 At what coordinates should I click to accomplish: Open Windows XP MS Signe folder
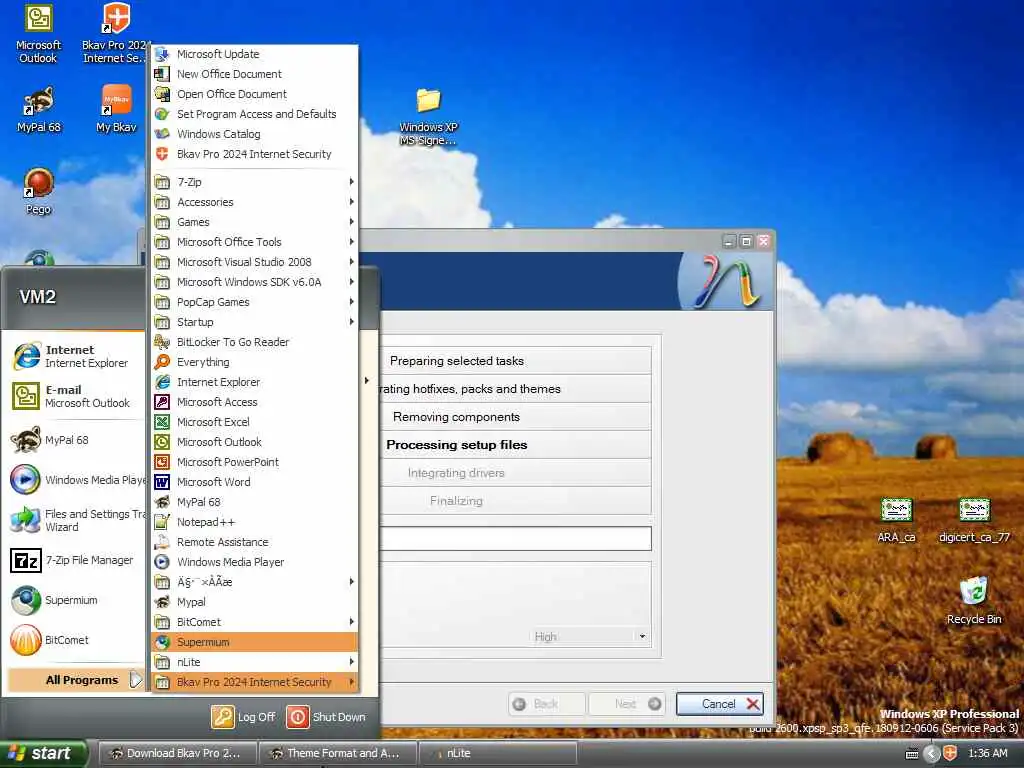[x=428, y=116]
